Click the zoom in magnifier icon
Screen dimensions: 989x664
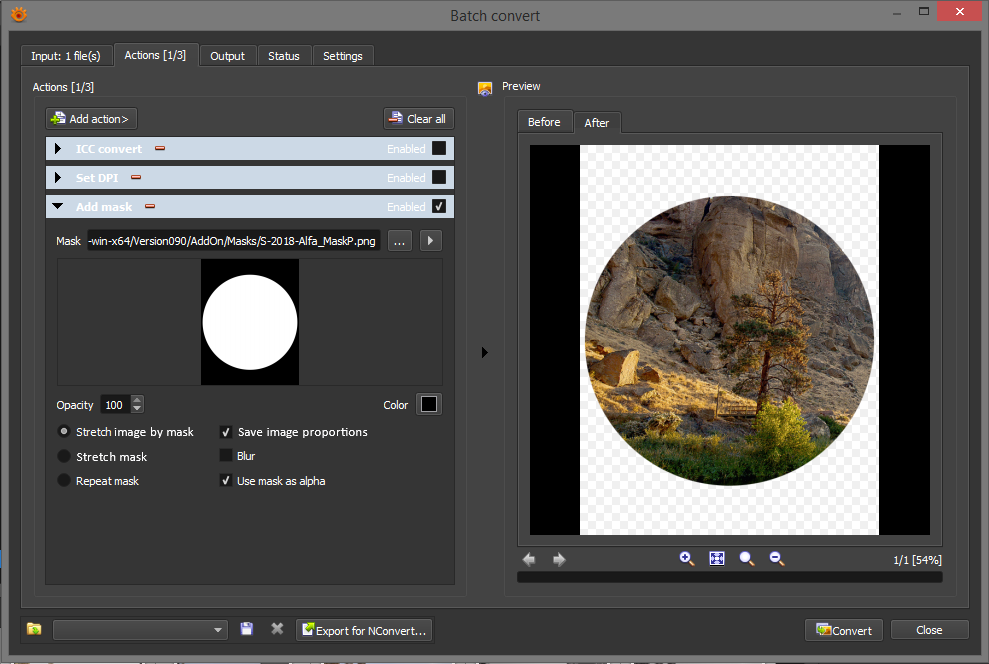(687, 559)
